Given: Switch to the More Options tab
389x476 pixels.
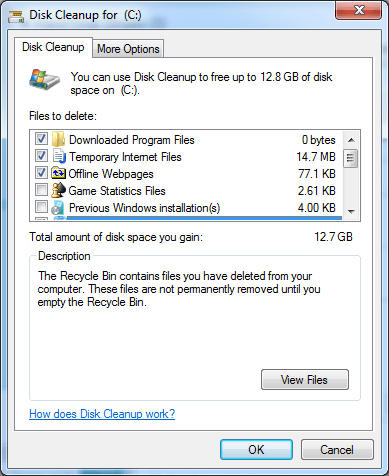Looking at the screenshot, I should pyautogui.click(x=128, y=49).
